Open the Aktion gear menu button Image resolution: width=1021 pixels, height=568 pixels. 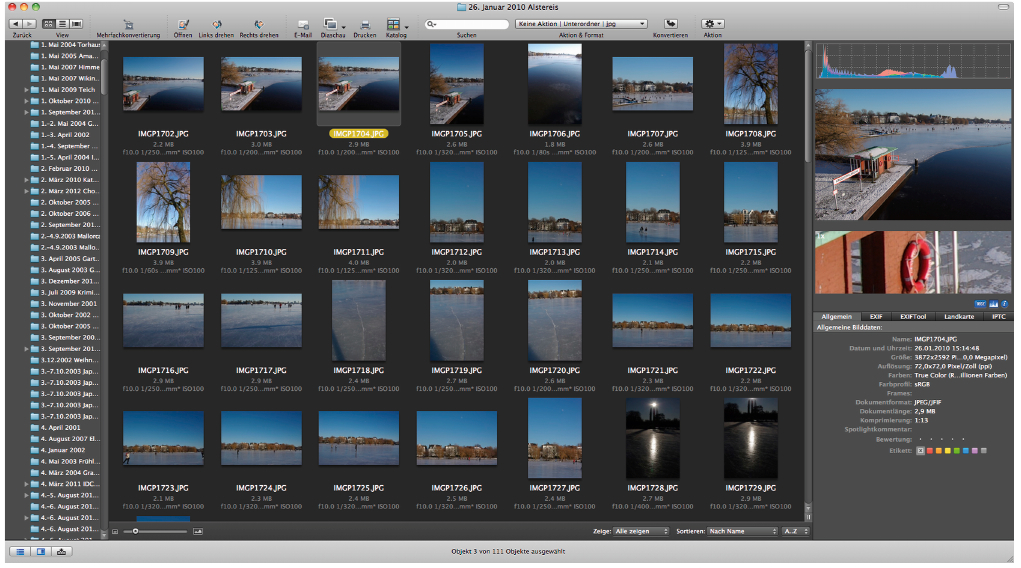(x=713, y=23)
